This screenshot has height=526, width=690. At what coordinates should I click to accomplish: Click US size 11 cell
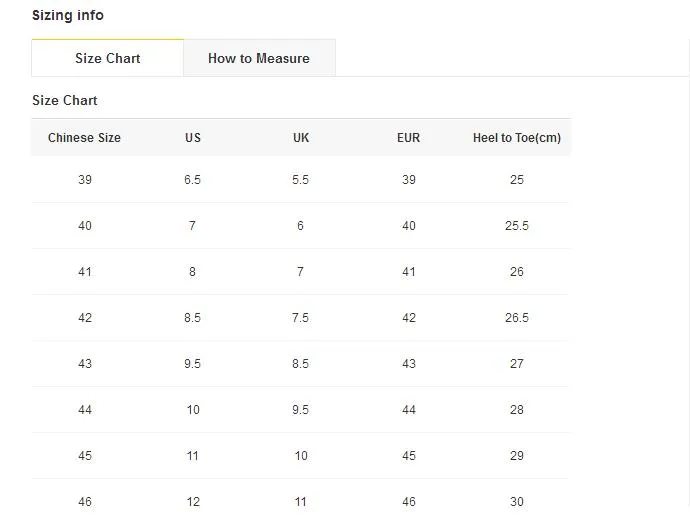click(192, 456)
